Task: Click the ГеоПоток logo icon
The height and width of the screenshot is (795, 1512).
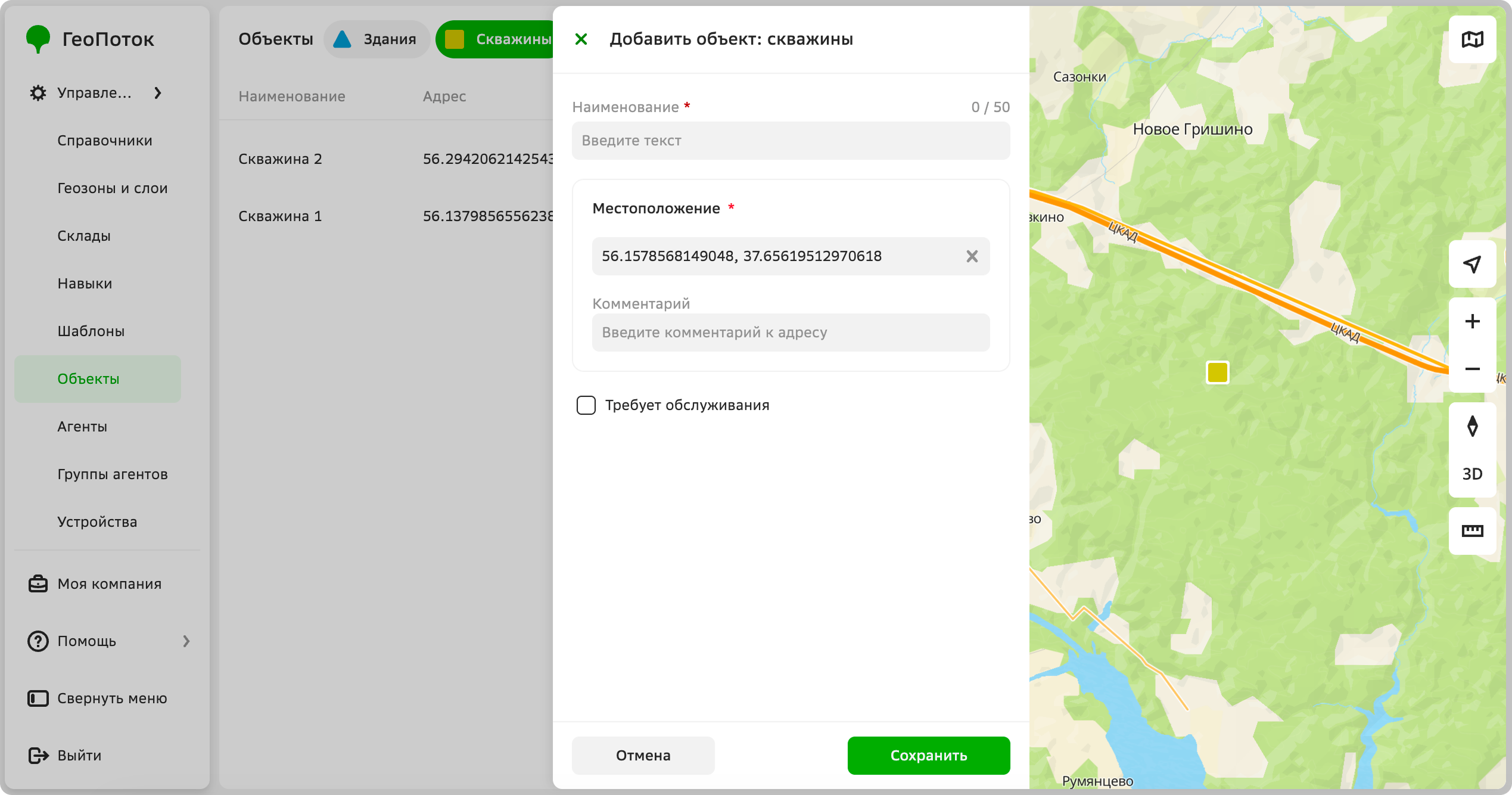Action: [38, 39]
